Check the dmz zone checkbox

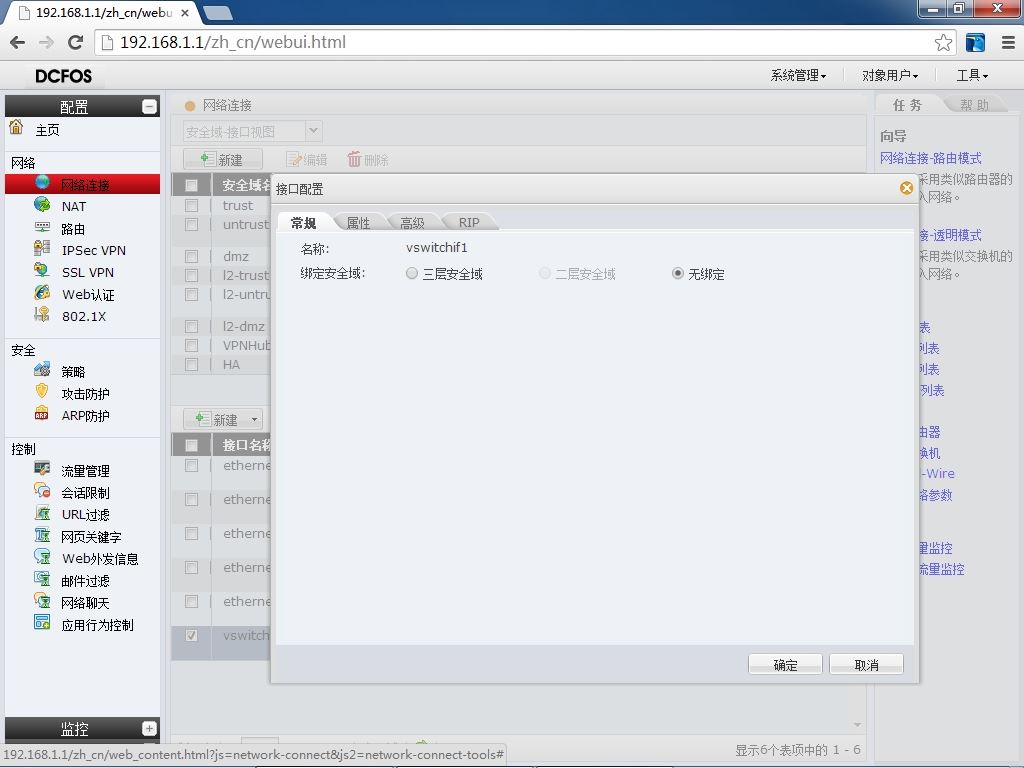[x=191, y=257]
